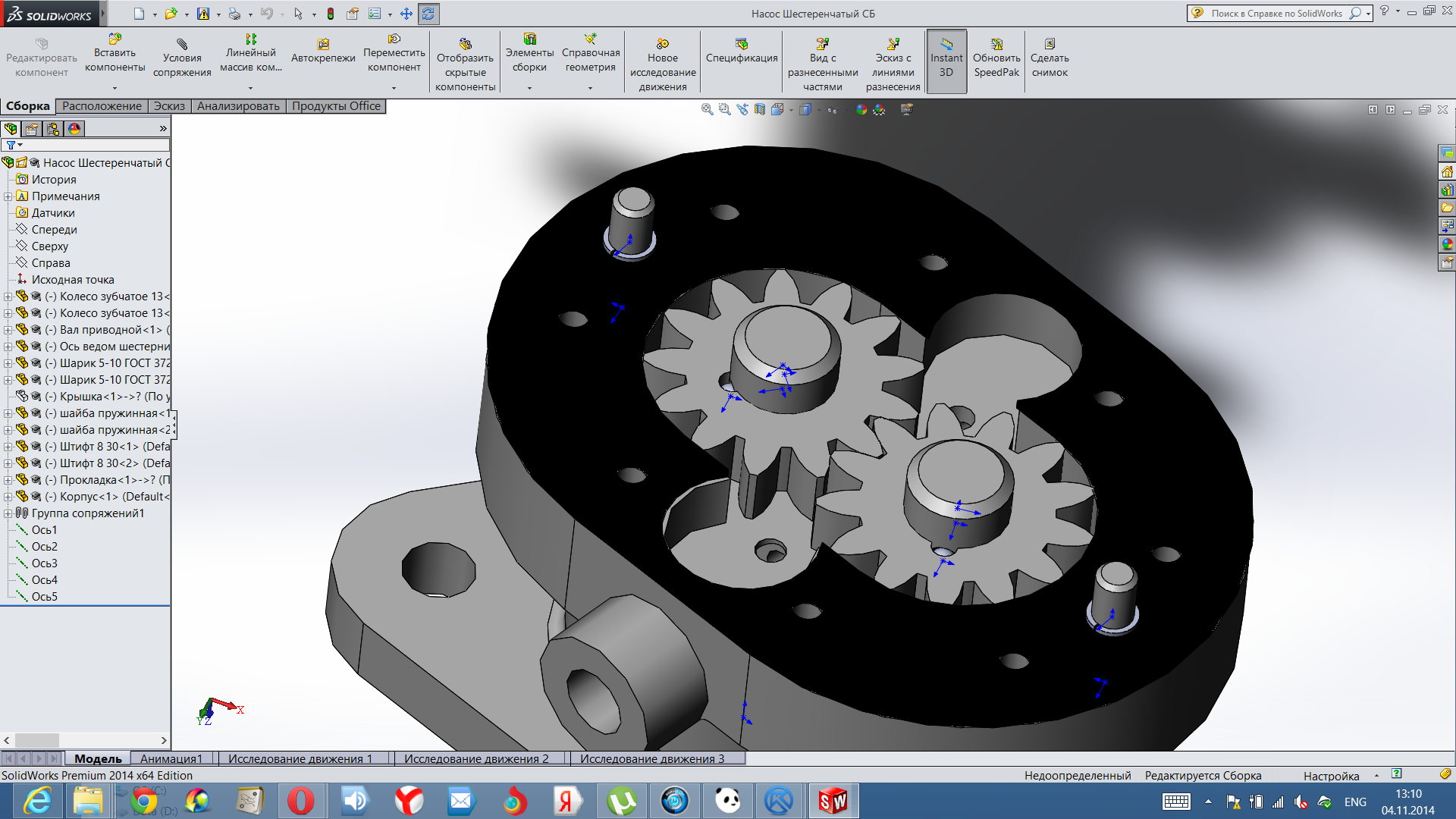Open the DisplayManager color ball tab
This screenshot has width=1456, height=819.
(74, 129)
